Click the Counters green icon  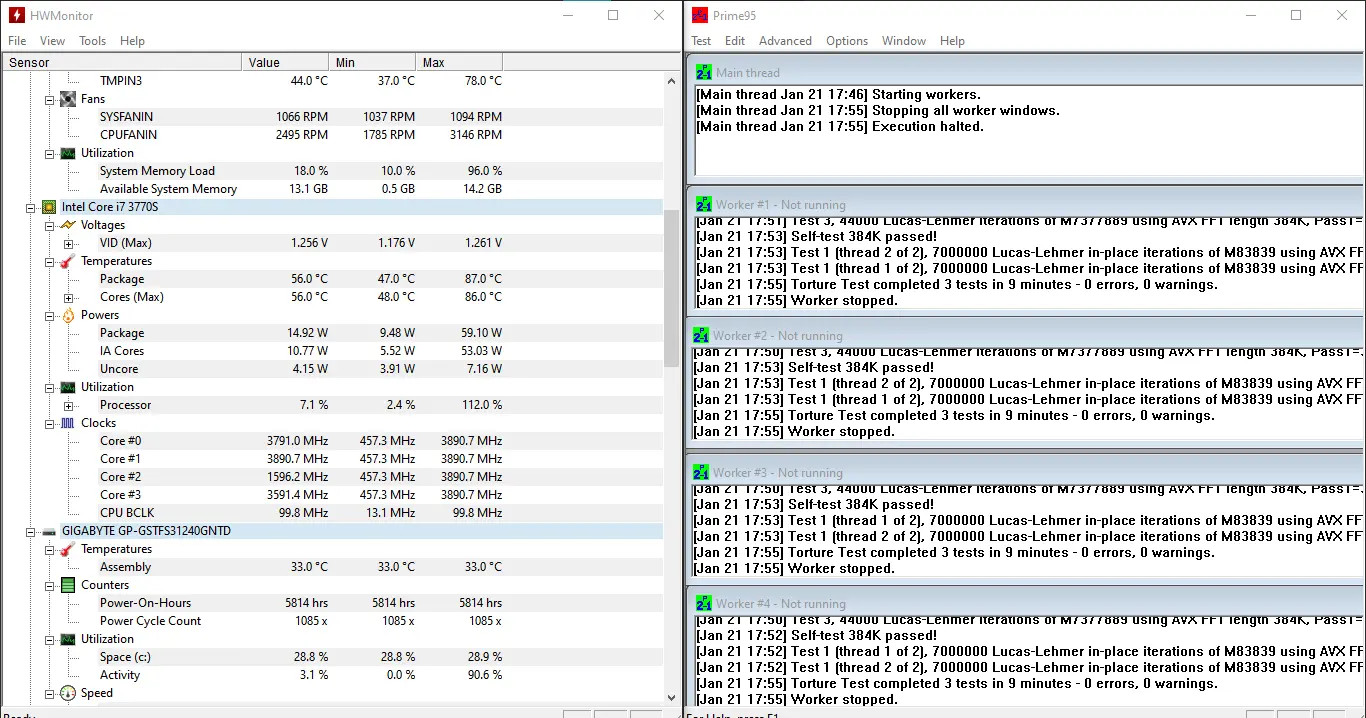coord(68,585)
